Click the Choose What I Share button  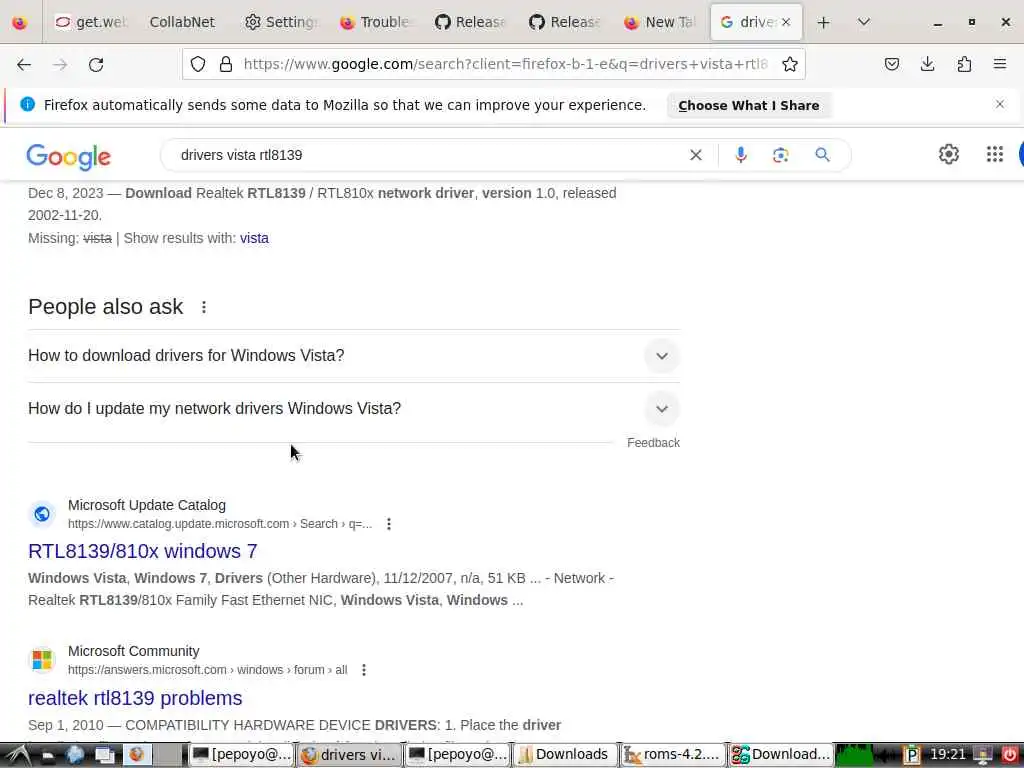[x=748, y=105]
